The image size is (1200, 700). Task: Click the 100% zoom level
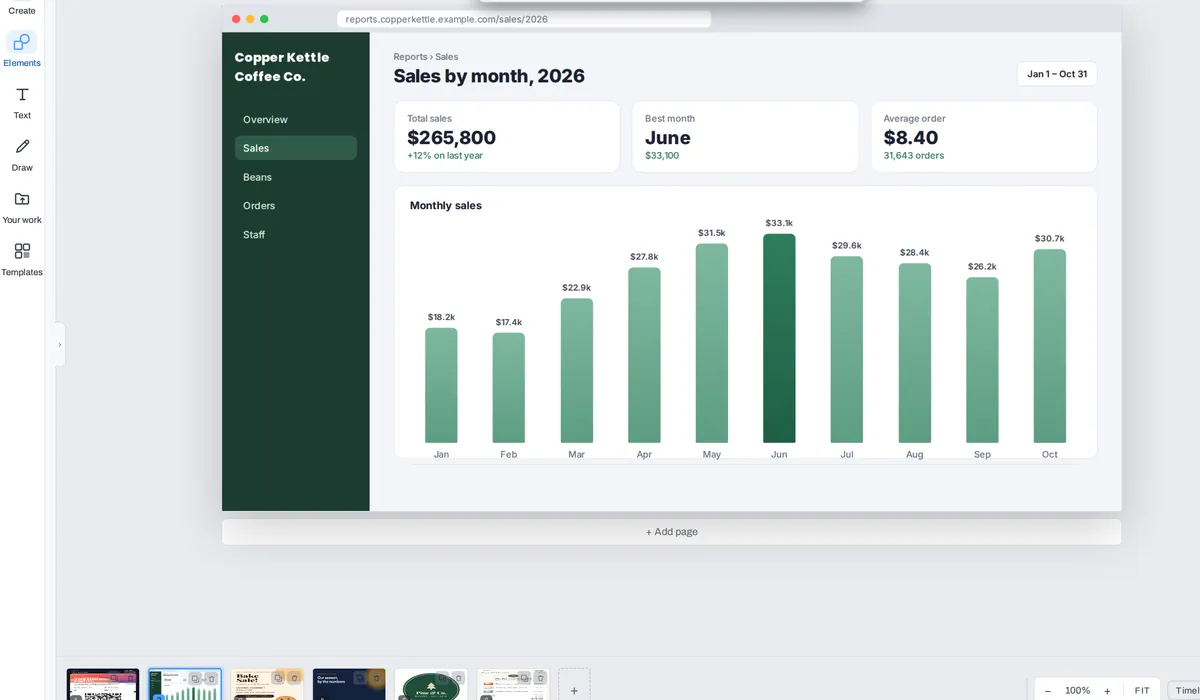tap(1077, 691)
